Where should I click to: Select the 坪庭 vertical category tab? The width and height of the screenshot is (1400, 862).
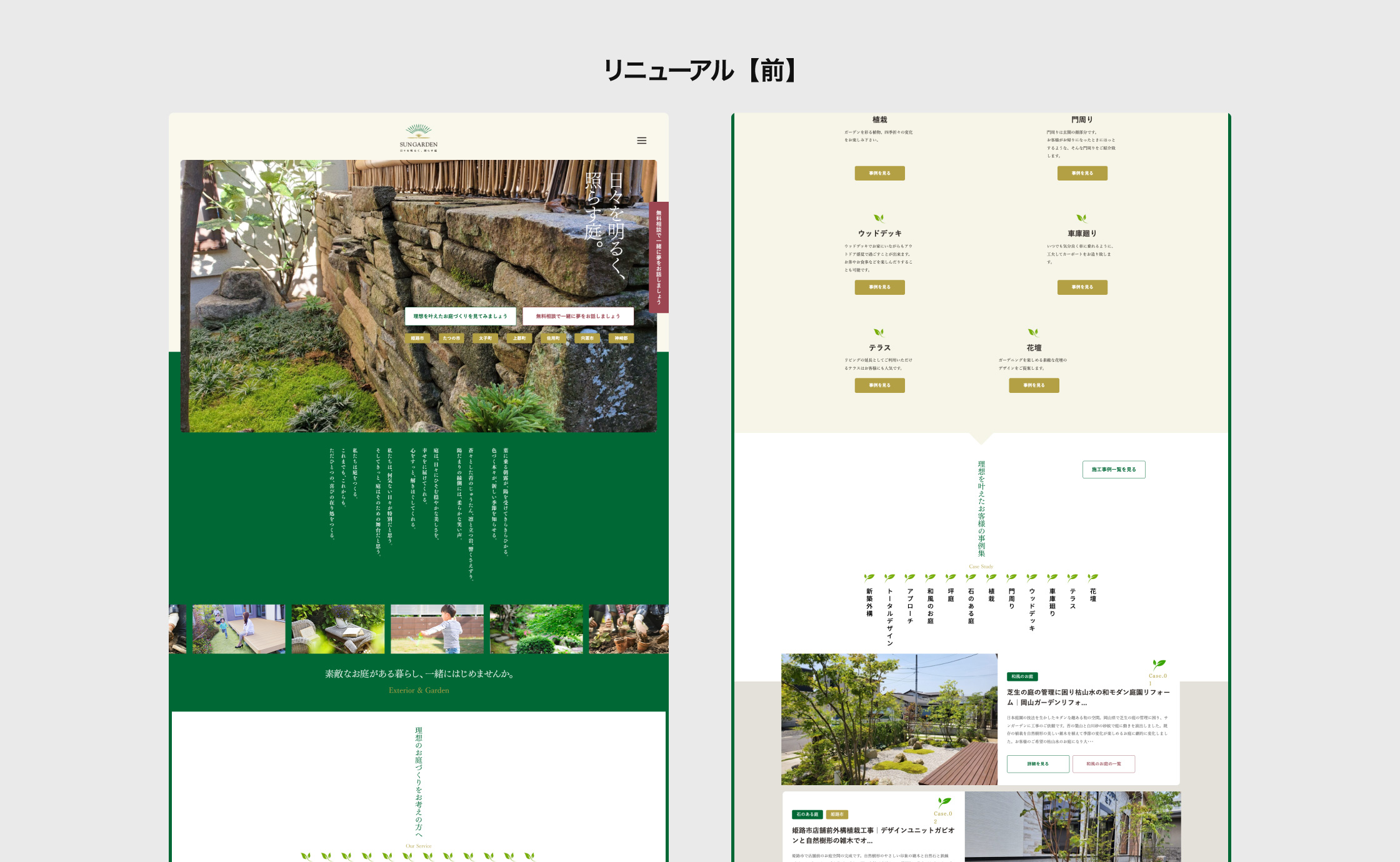coord(951,595)
